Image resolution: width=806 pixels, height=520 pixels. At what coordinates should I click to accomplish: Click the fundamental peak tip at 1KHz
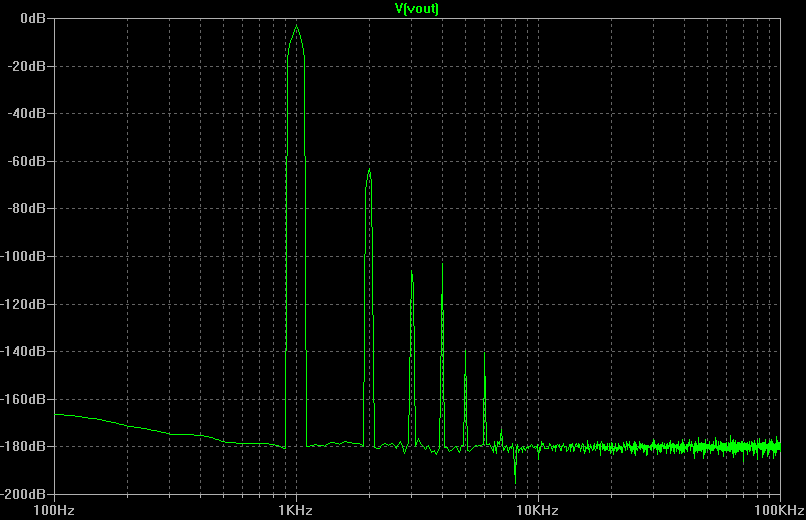click(296, 26)
